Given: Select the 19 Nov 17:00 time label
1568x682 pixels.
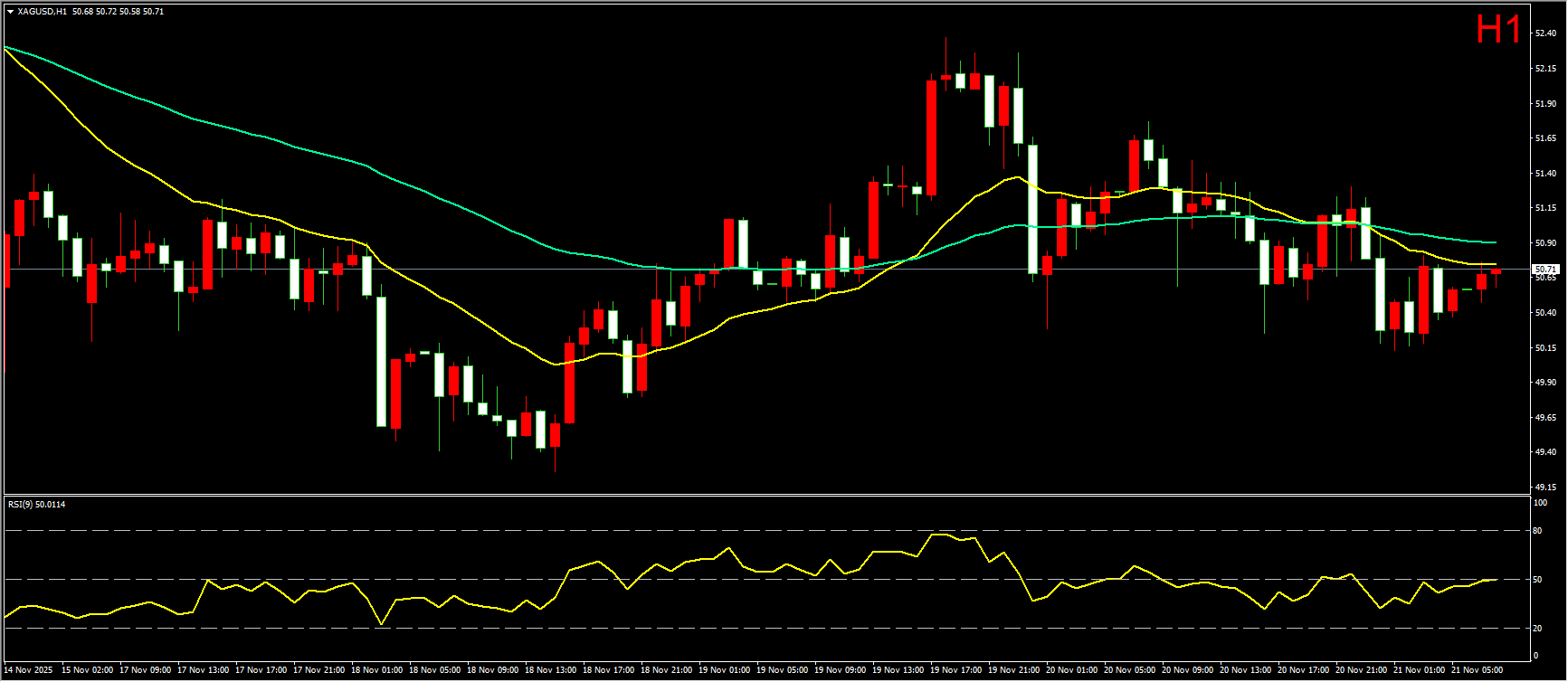Looking at the screenshot, I should click(956, 670).
